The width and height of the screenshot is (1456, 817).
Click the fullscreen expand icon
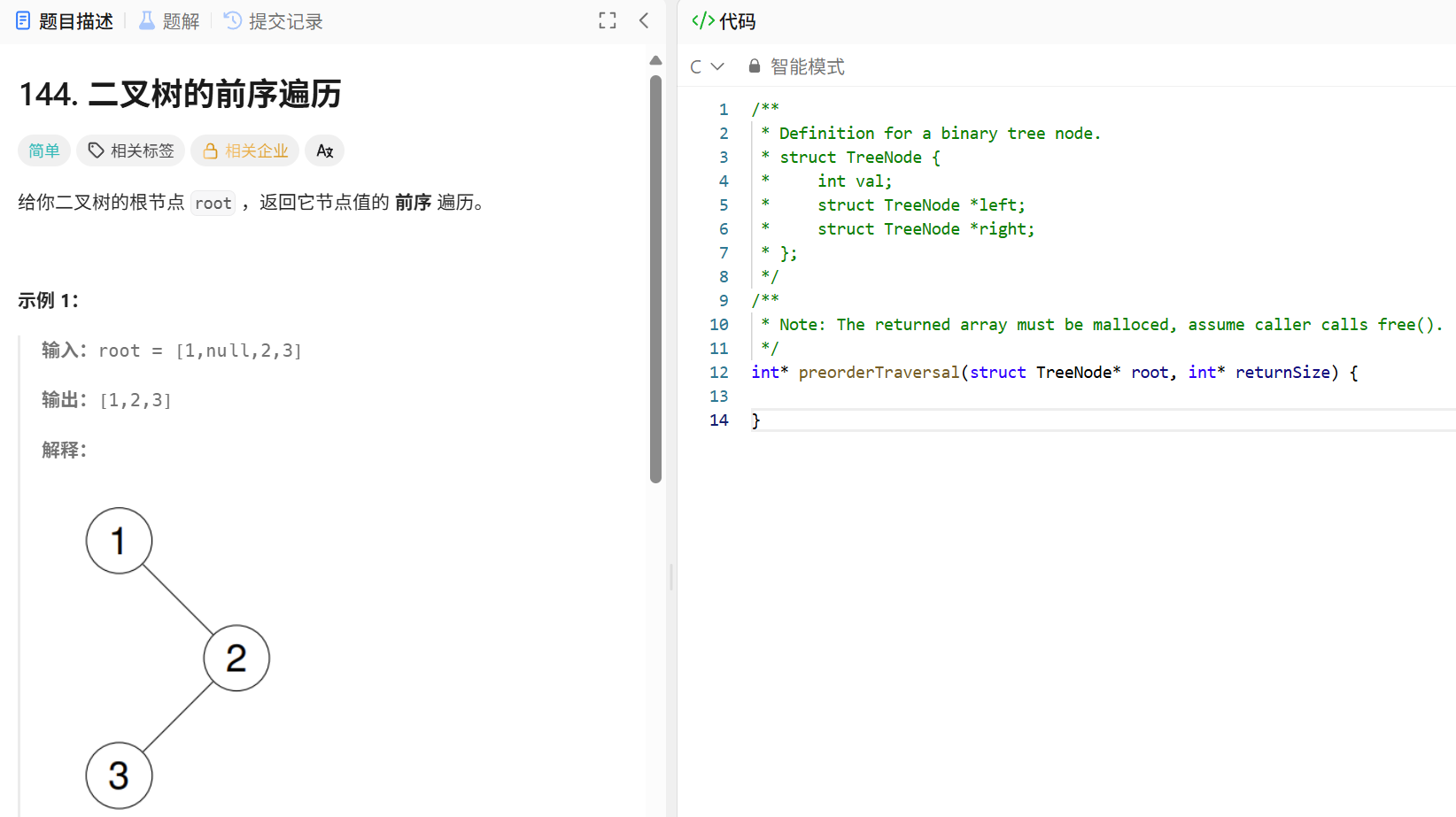(608, 20)
